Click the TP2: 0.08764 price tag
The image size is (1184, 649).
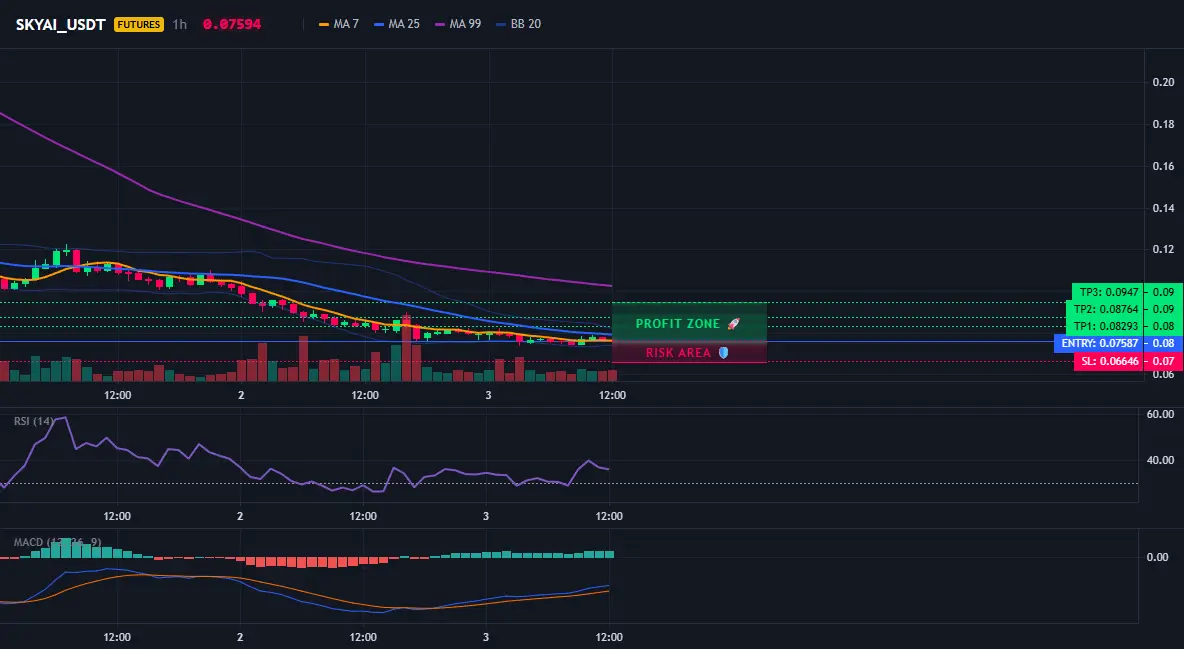click(x=1105, y=309)
